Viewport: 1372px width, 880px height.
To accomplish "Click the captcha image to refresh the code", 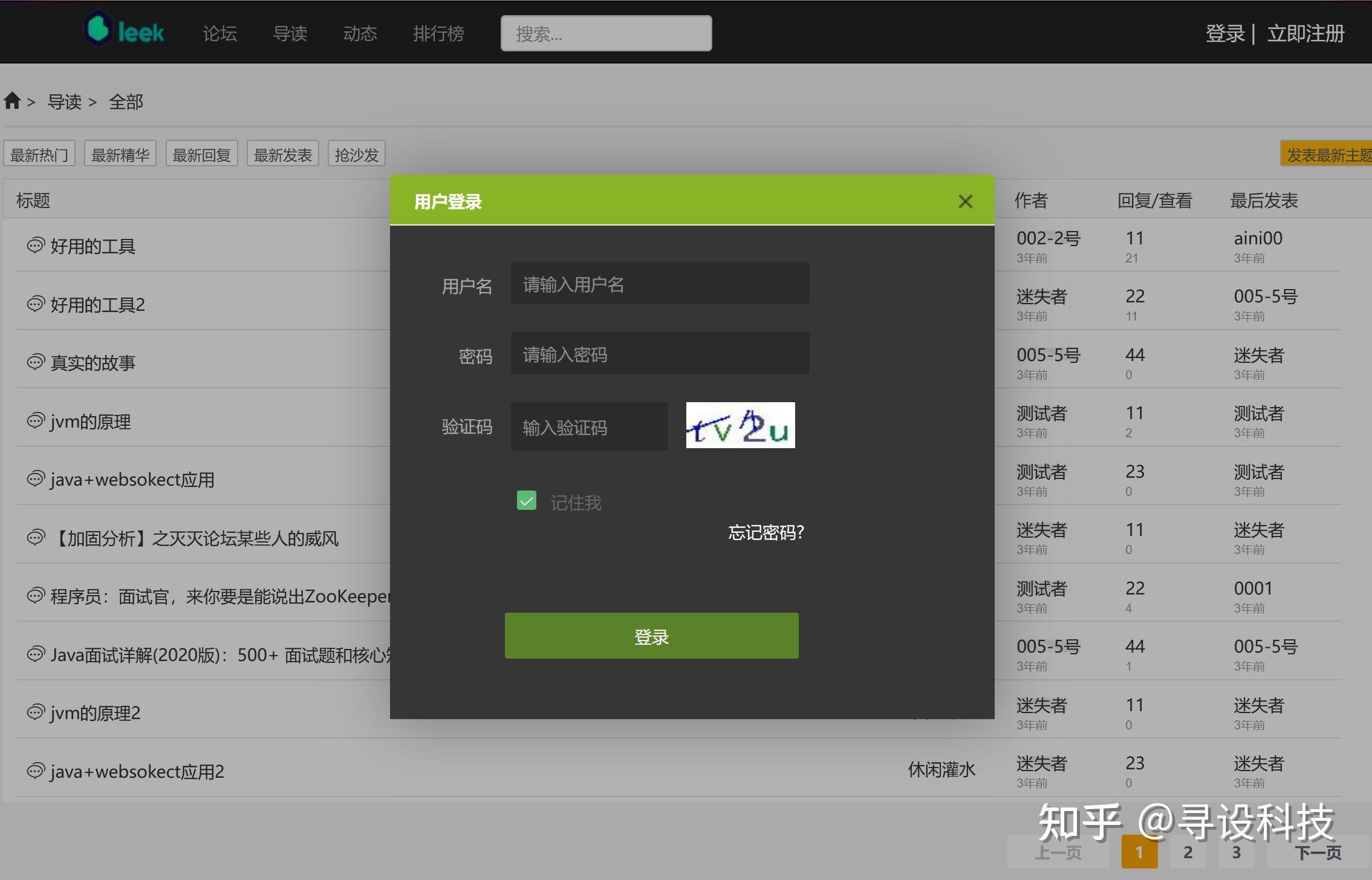I will [739, 425].
